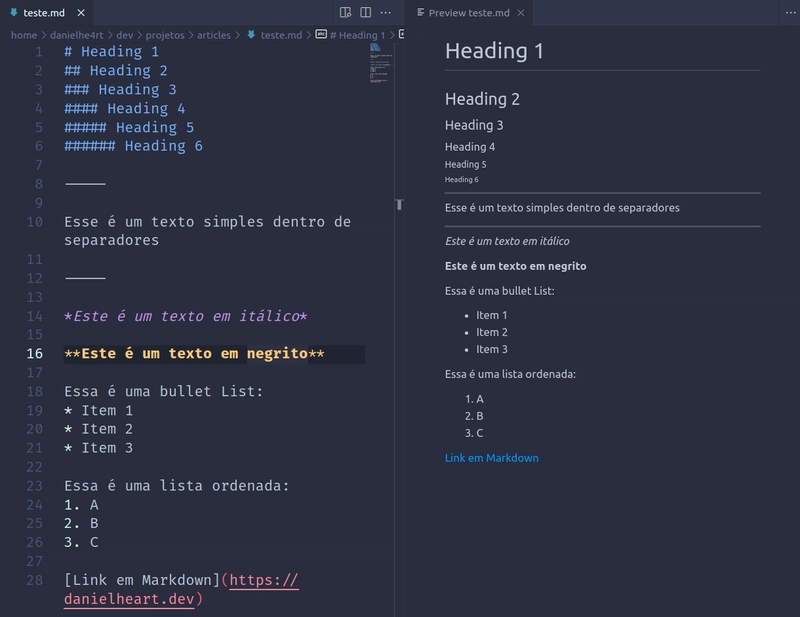Click line number 28 in the editor gutter

click(35, 580)
